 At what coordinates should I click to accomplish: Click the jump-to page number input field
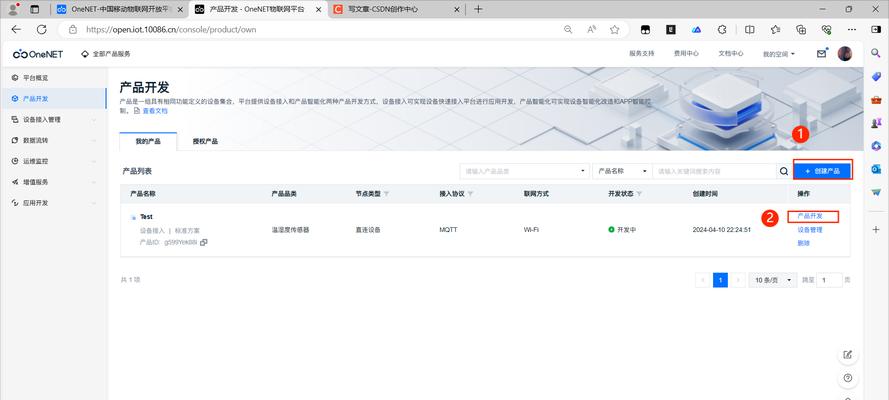[830, 280]
